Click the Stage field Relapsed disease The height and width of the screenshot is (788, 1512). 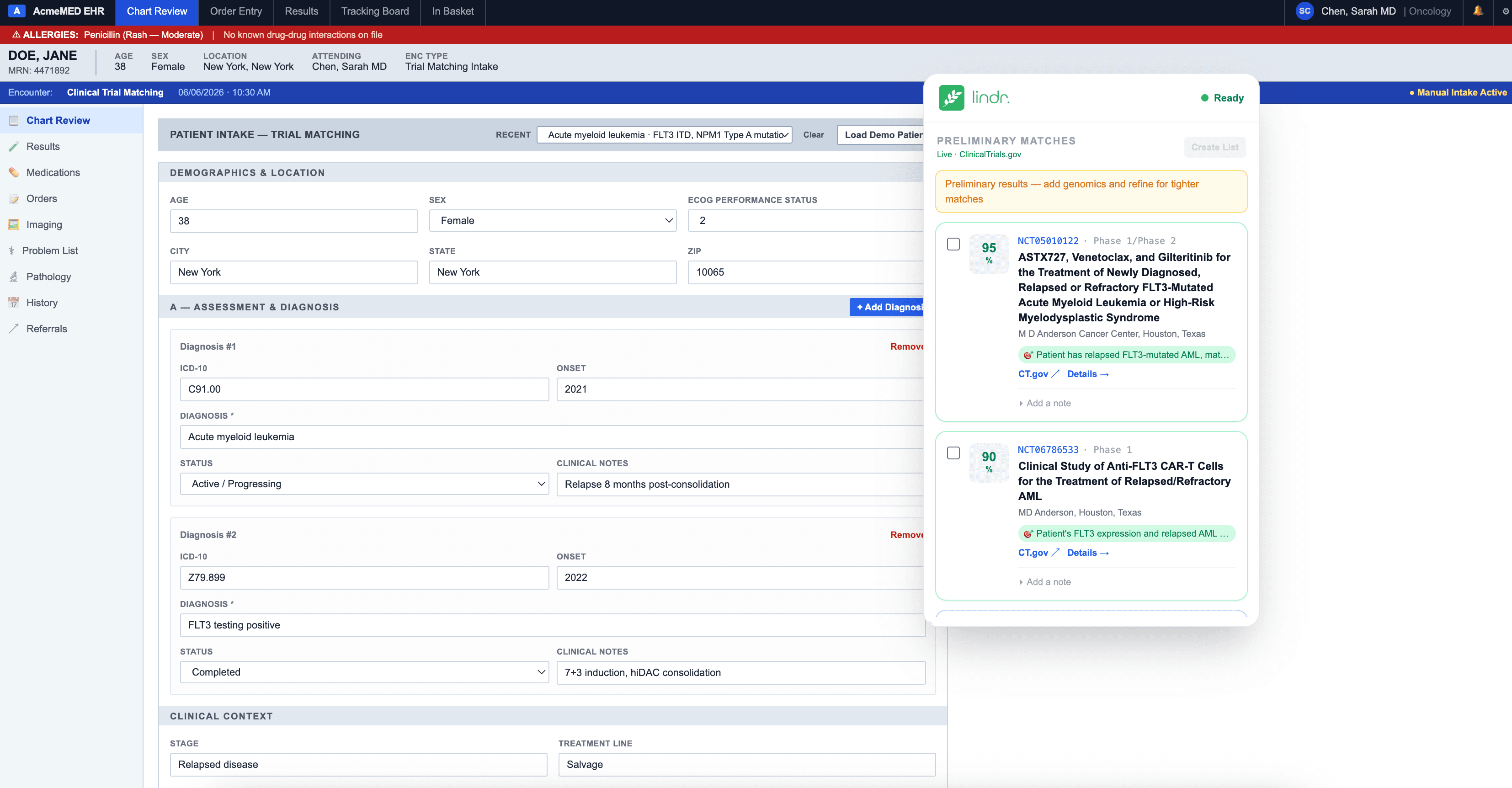coord(358,765)
